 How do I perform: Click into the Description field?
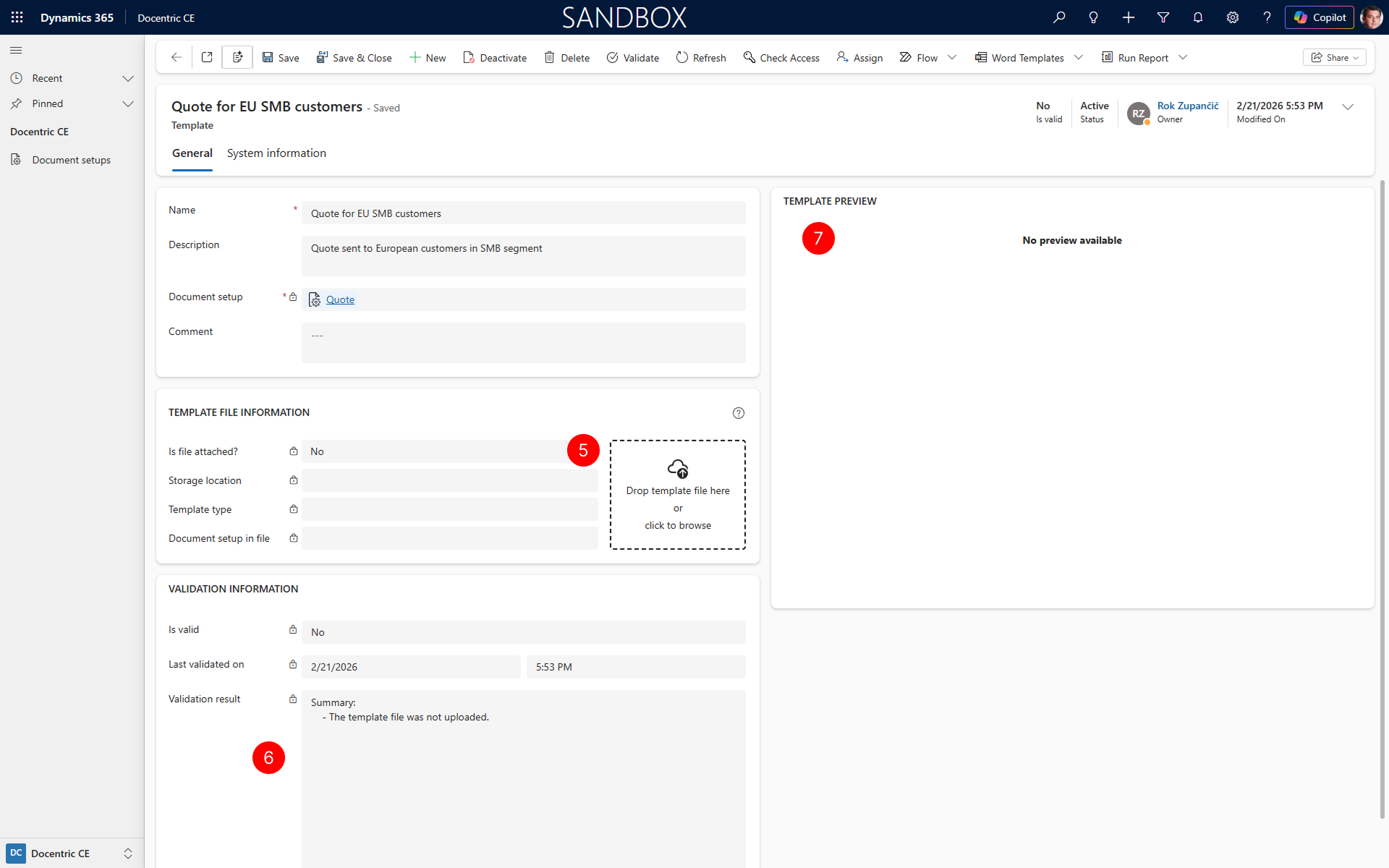coord(524,255)
